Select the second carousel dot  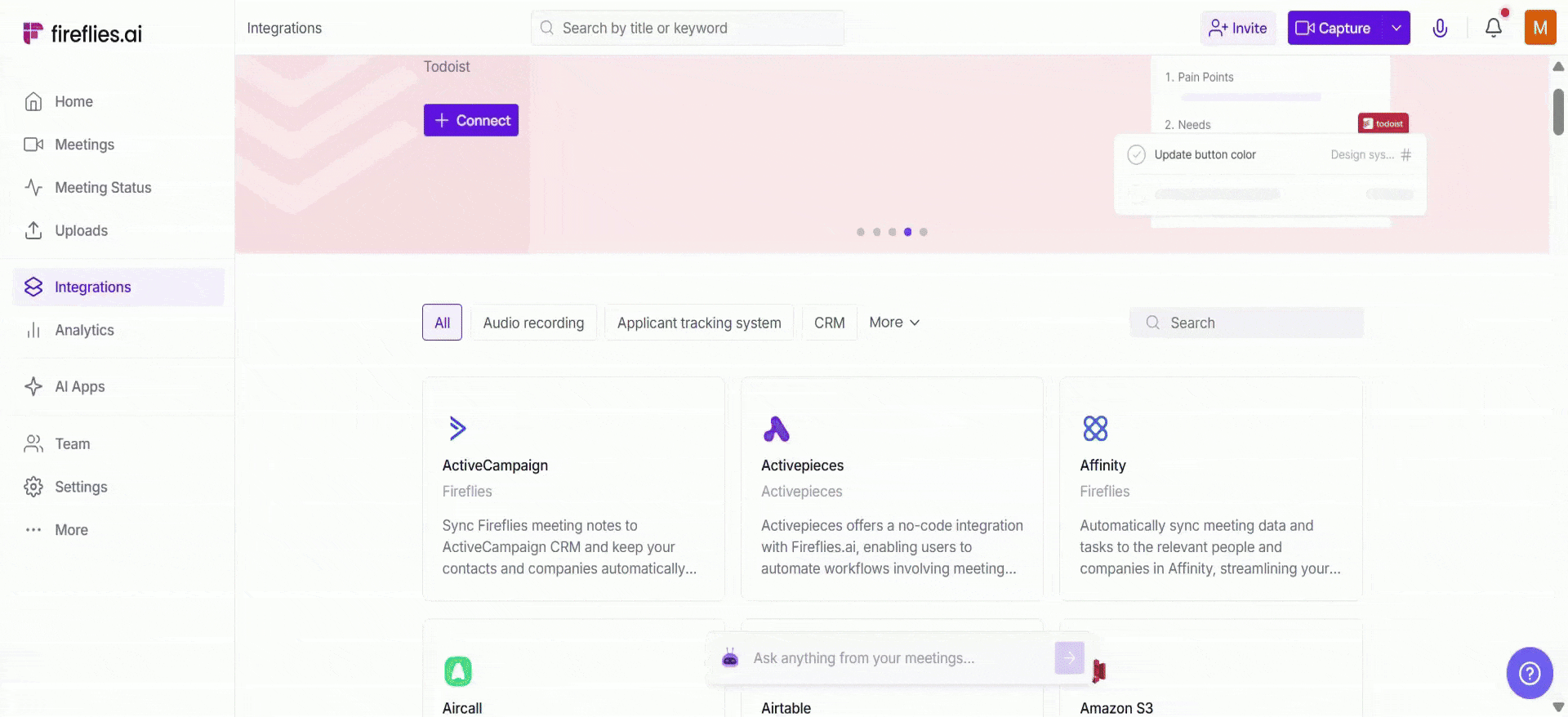876,232
